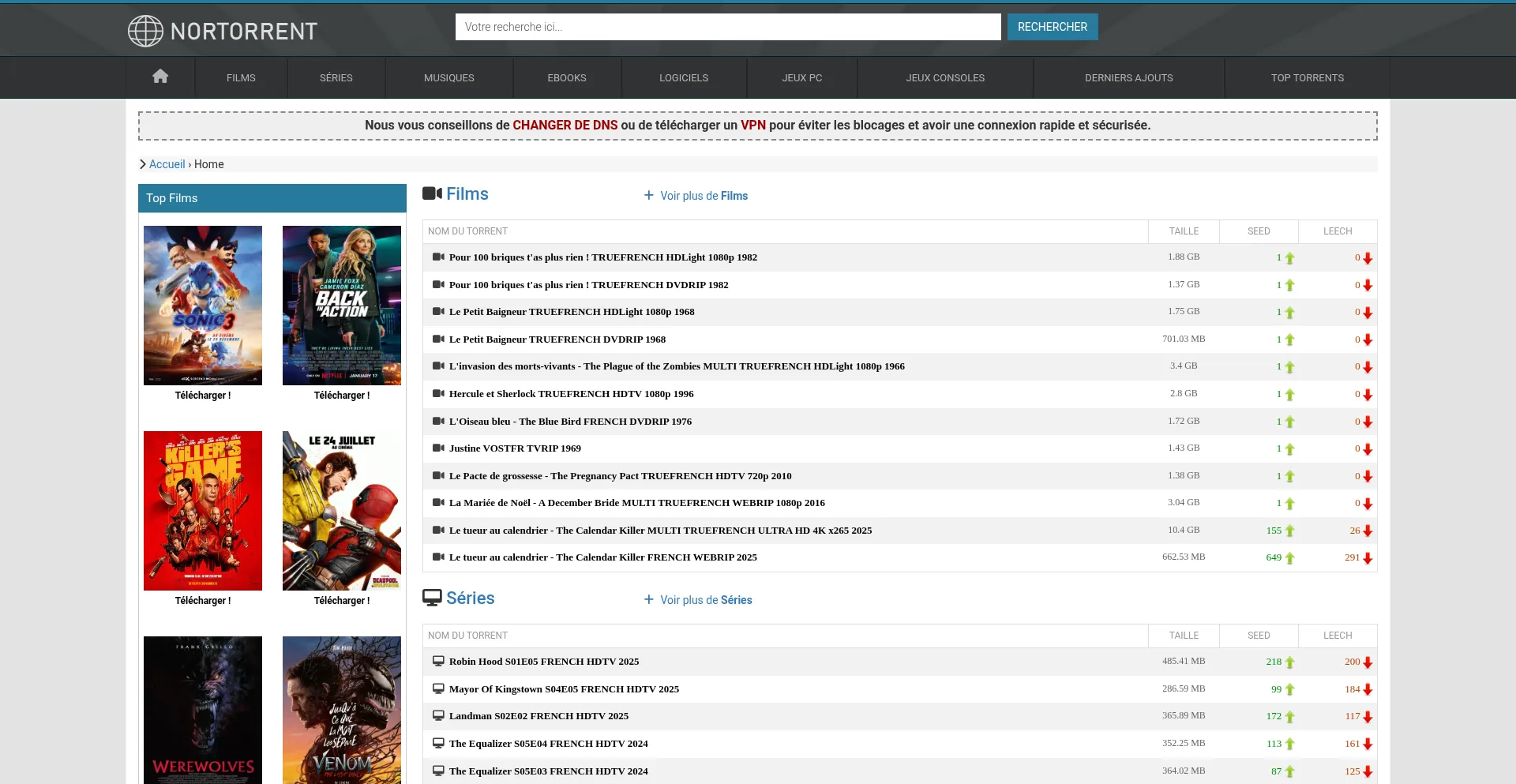Click camera icon next to Justine VOSTFR
The width and height of the screenshot is (1516, 784).
pyautogui.click(x=438, y=448)
